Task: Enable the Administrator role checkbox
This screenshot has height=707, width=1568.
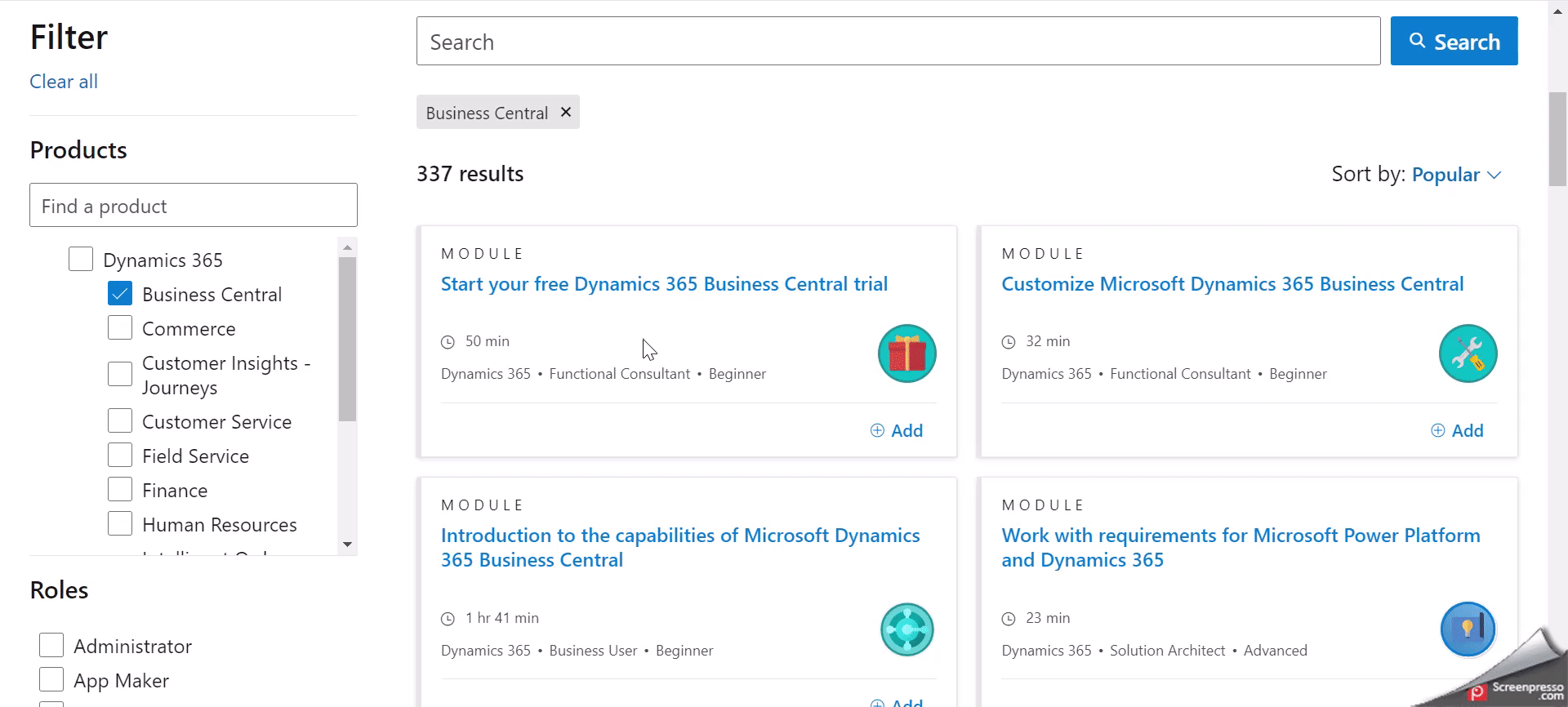Action: (51, 646)
